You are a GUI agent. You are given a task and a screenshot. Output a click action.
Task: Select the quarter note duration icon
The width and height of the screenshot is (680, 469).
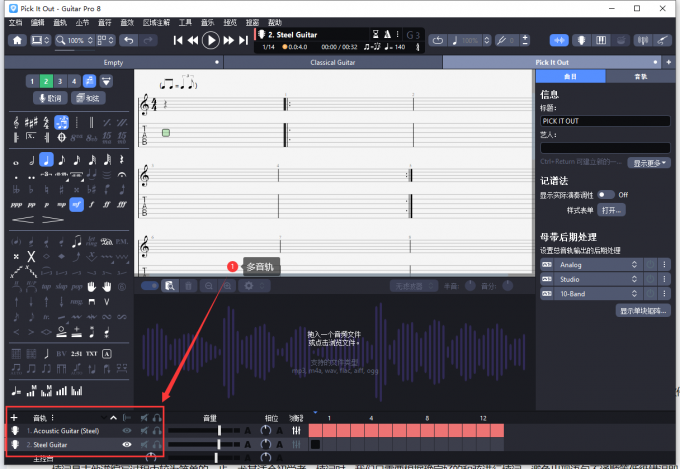[x=46, y=160]
